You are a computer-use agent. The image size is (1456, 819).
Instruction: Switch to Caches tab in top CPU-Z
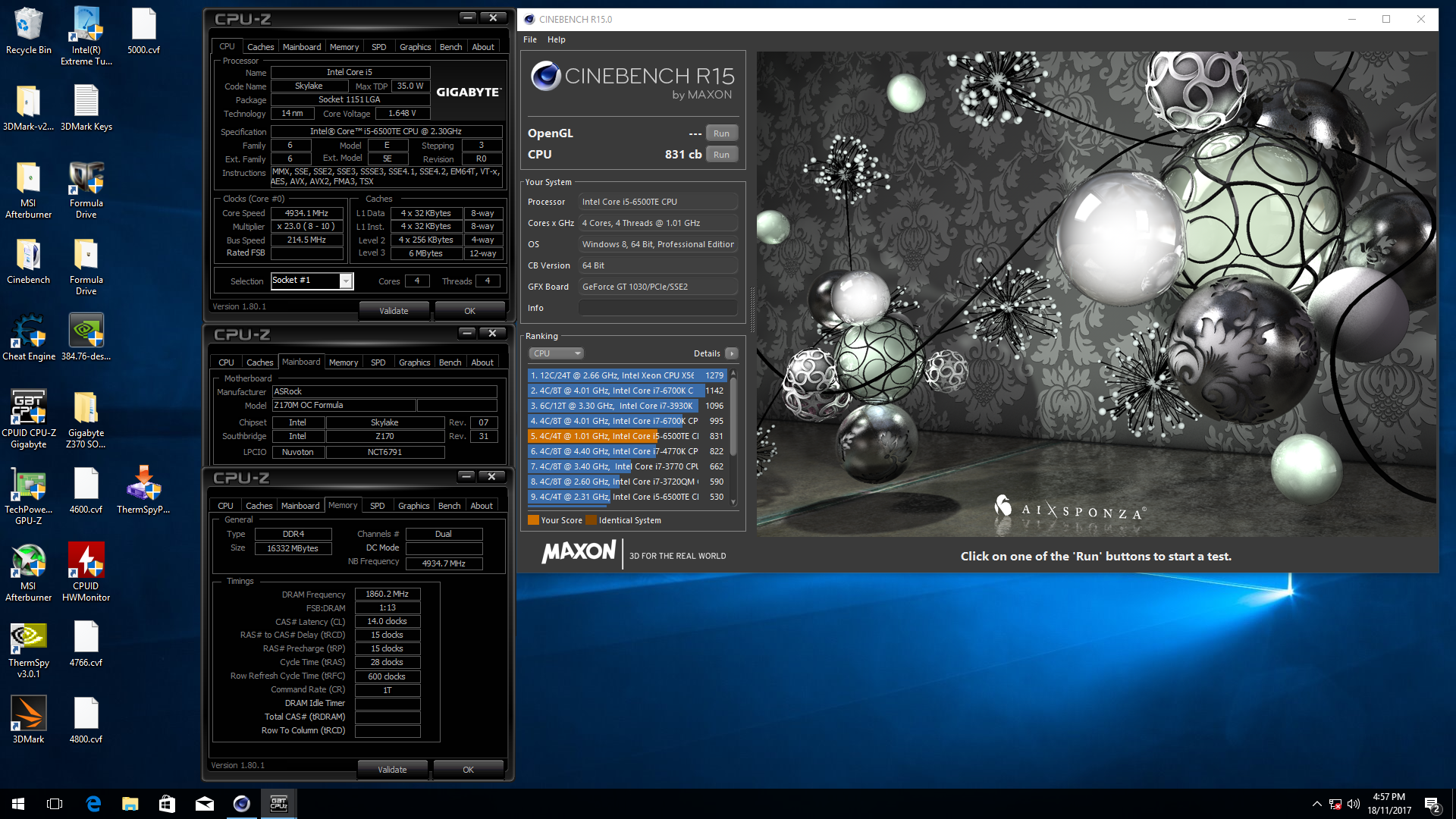coord(261,47)
